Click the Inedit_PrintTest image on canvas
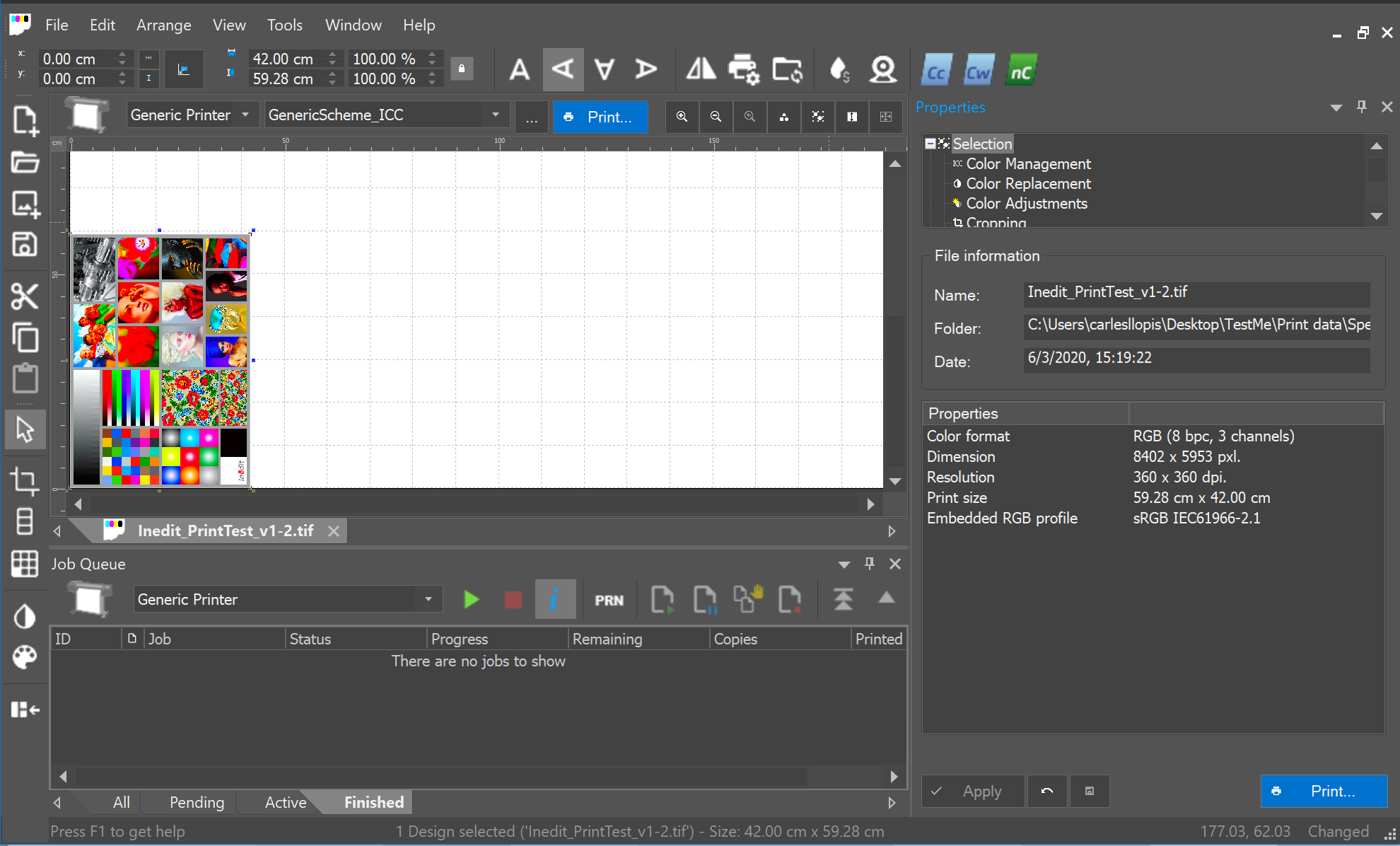The image size is (1400, 846). point(161,360)
